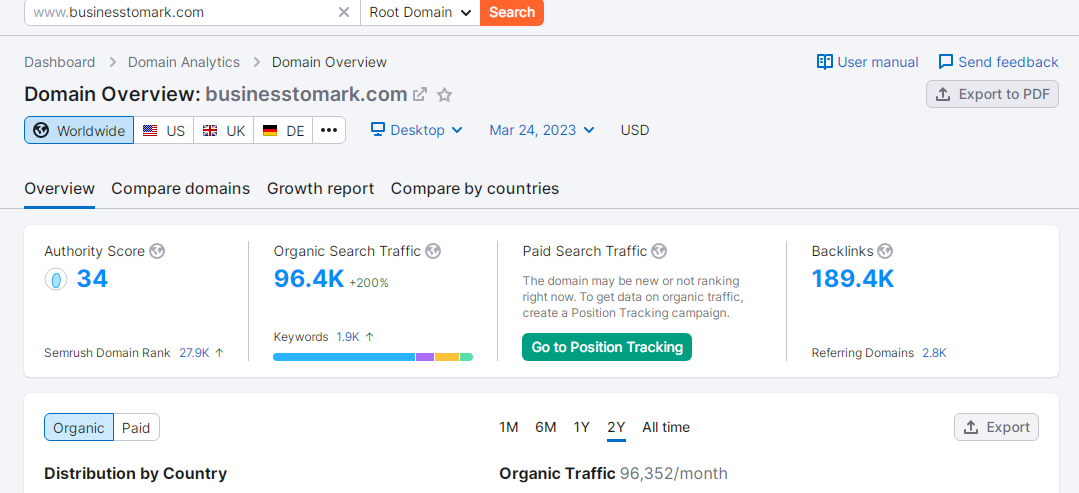Select the Organic toggle
This screenshot has width=1079, height=493.
click(78, 428)
